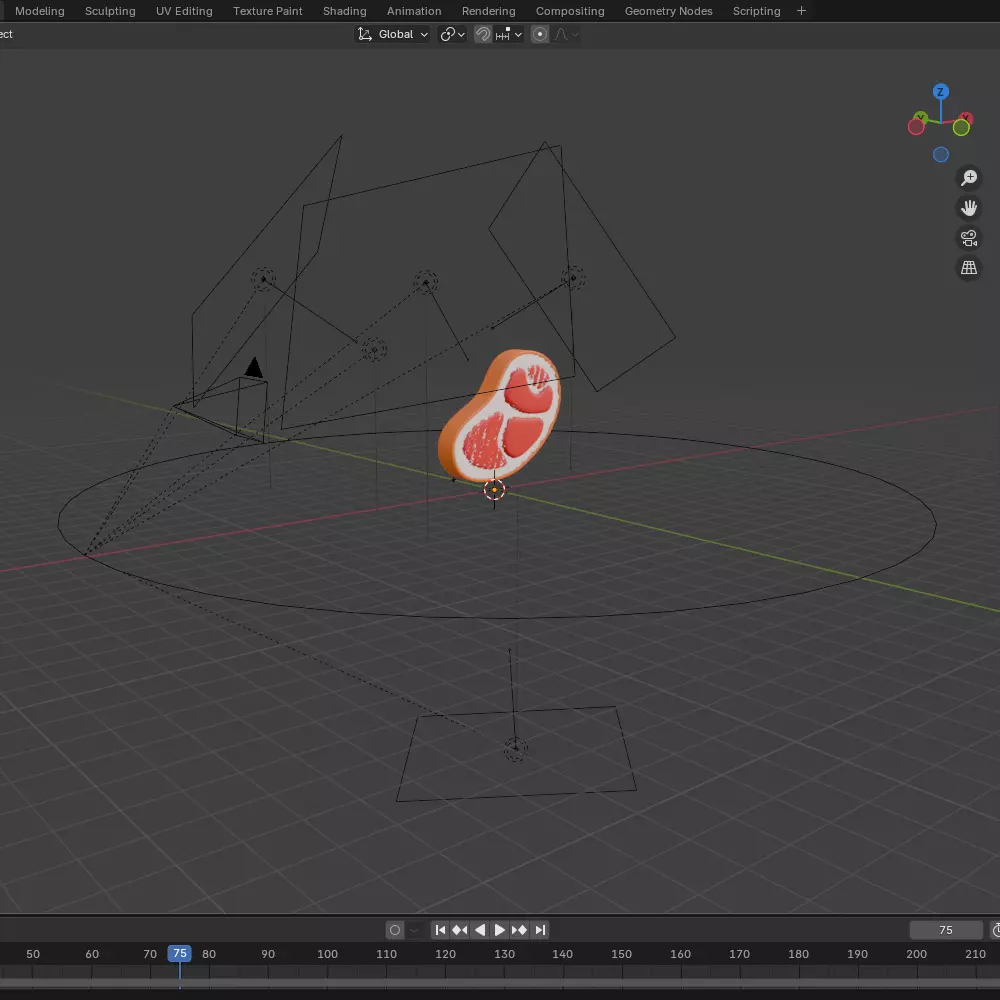Open the Modeling workspace tab
Image resolution: width=1000 pixels, height=1000 pixels.
(x=40, y=11)
